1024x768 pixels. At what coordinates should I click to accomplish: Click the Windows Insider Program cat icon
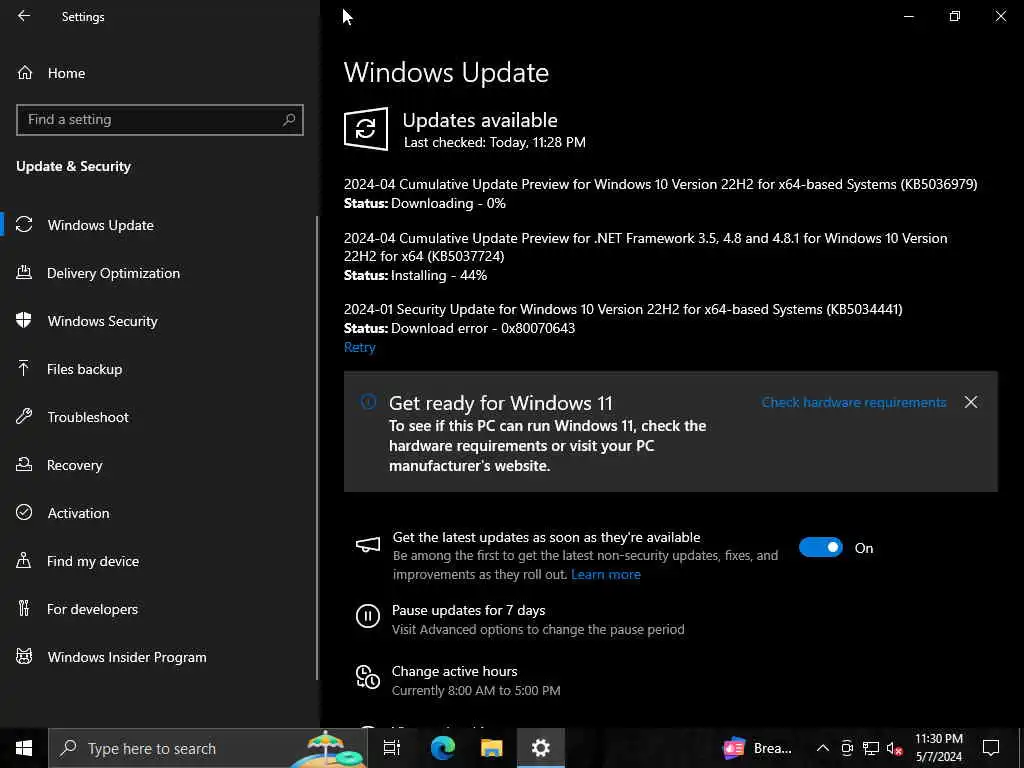point(24,656)
